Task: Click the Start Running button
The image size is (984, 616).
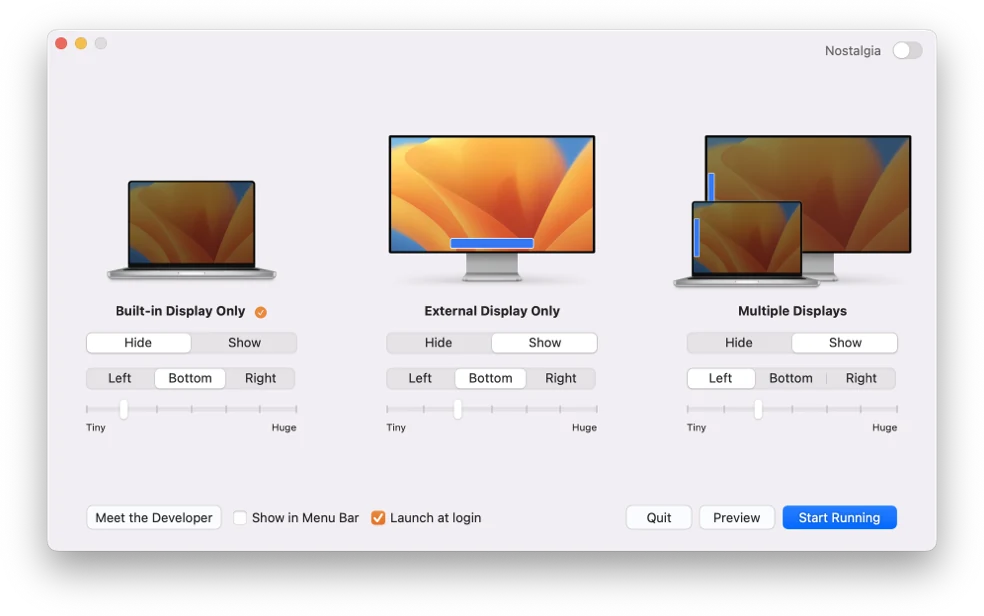Action: pos(839,518)
